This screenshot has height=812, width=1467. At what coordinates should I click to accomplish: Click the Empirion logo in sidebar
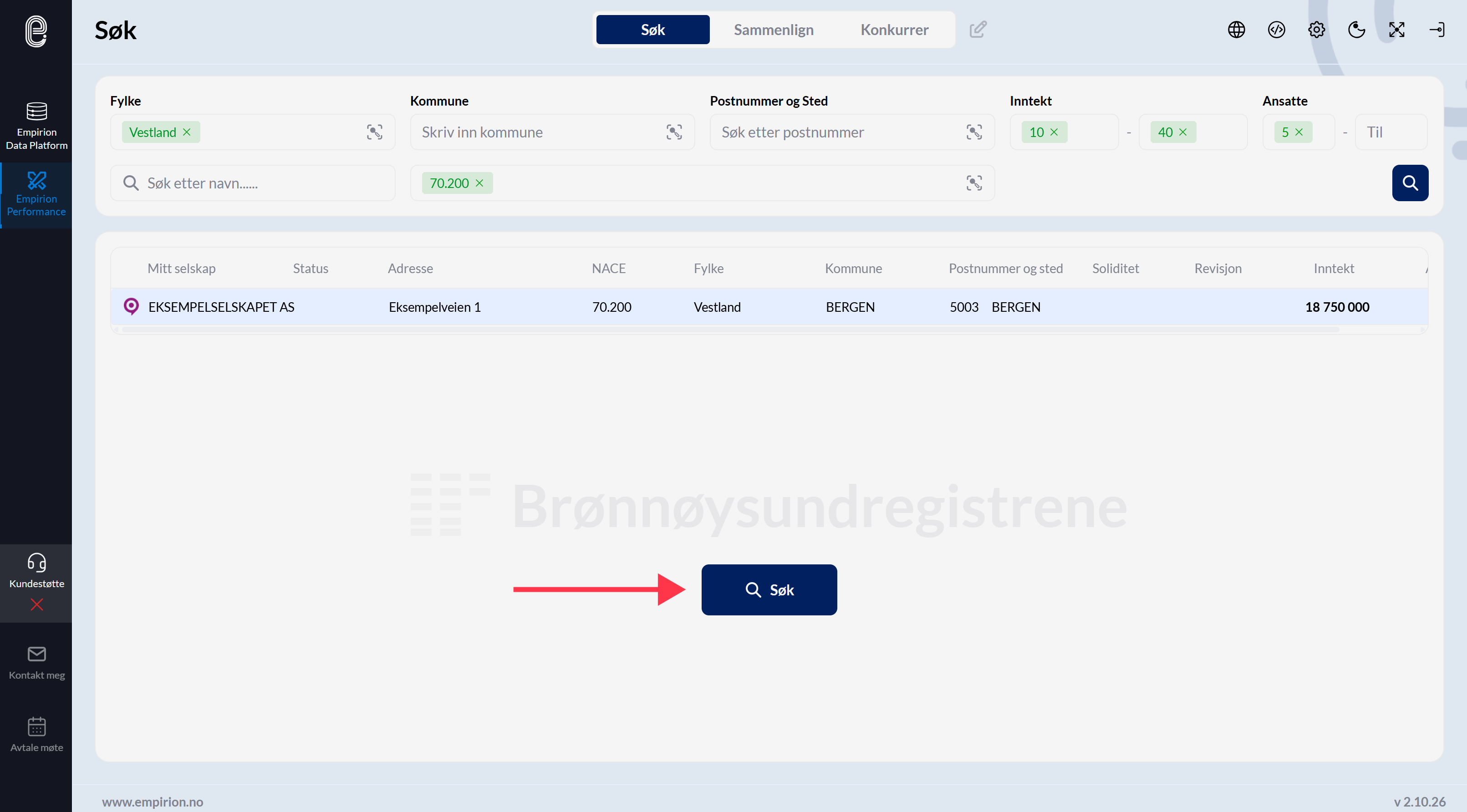(36, 31)
